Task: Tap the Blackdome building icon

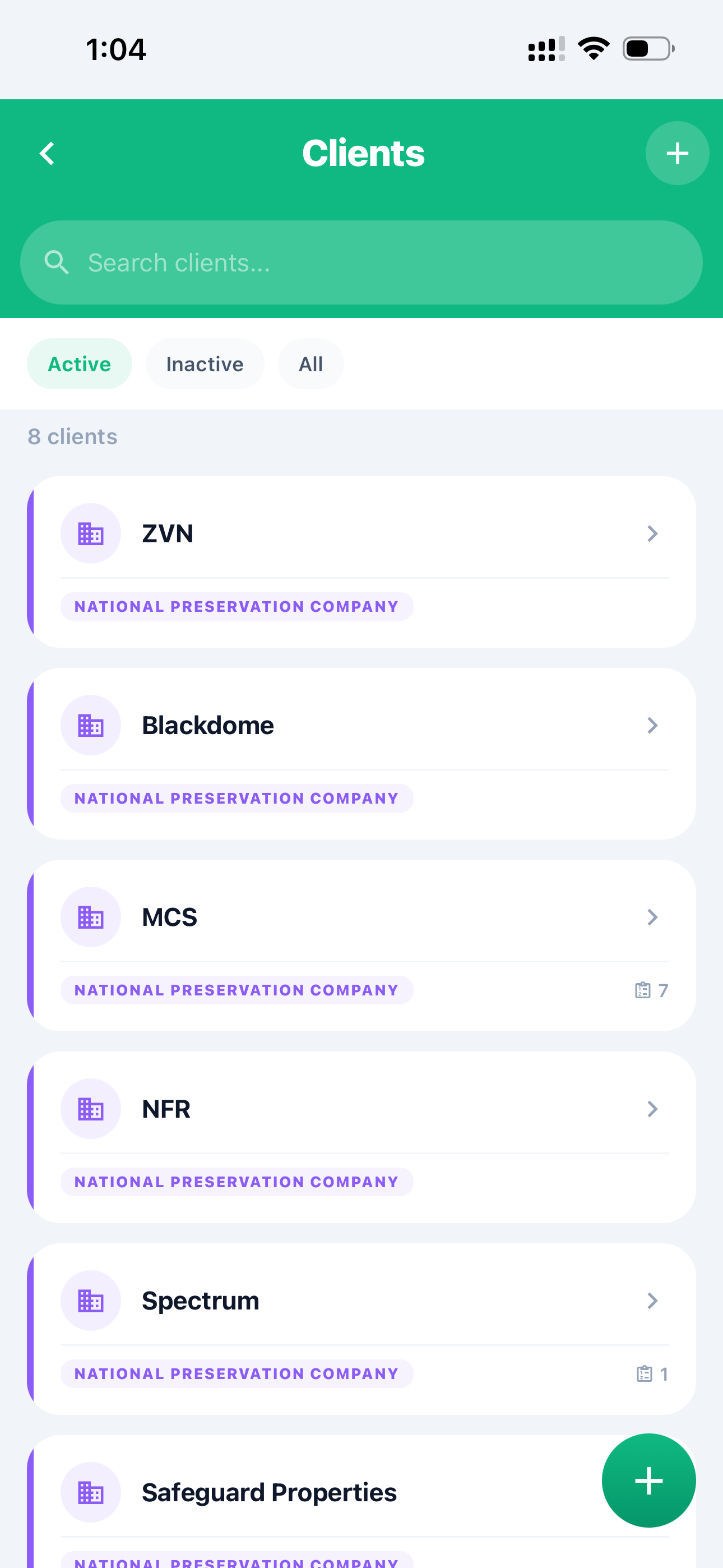Action: tap(91, 726)
